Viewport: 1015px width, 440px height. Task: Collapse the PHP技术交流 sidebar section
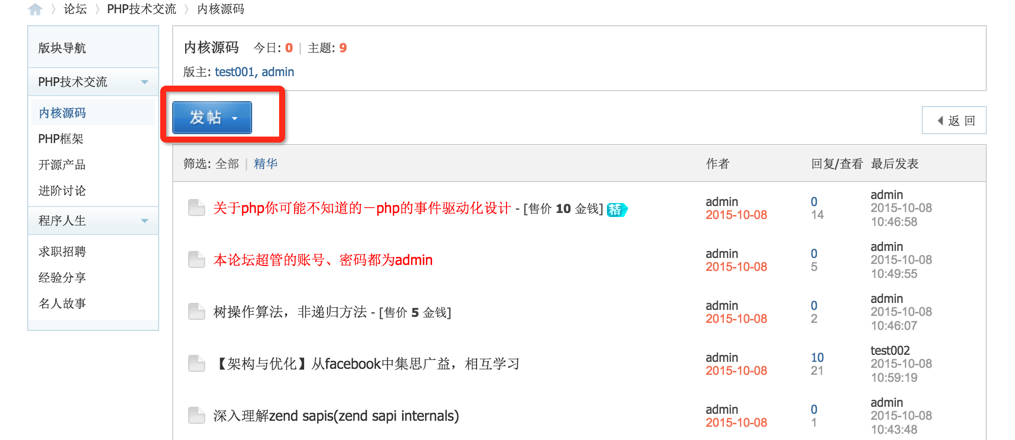[x=144, y=83]
